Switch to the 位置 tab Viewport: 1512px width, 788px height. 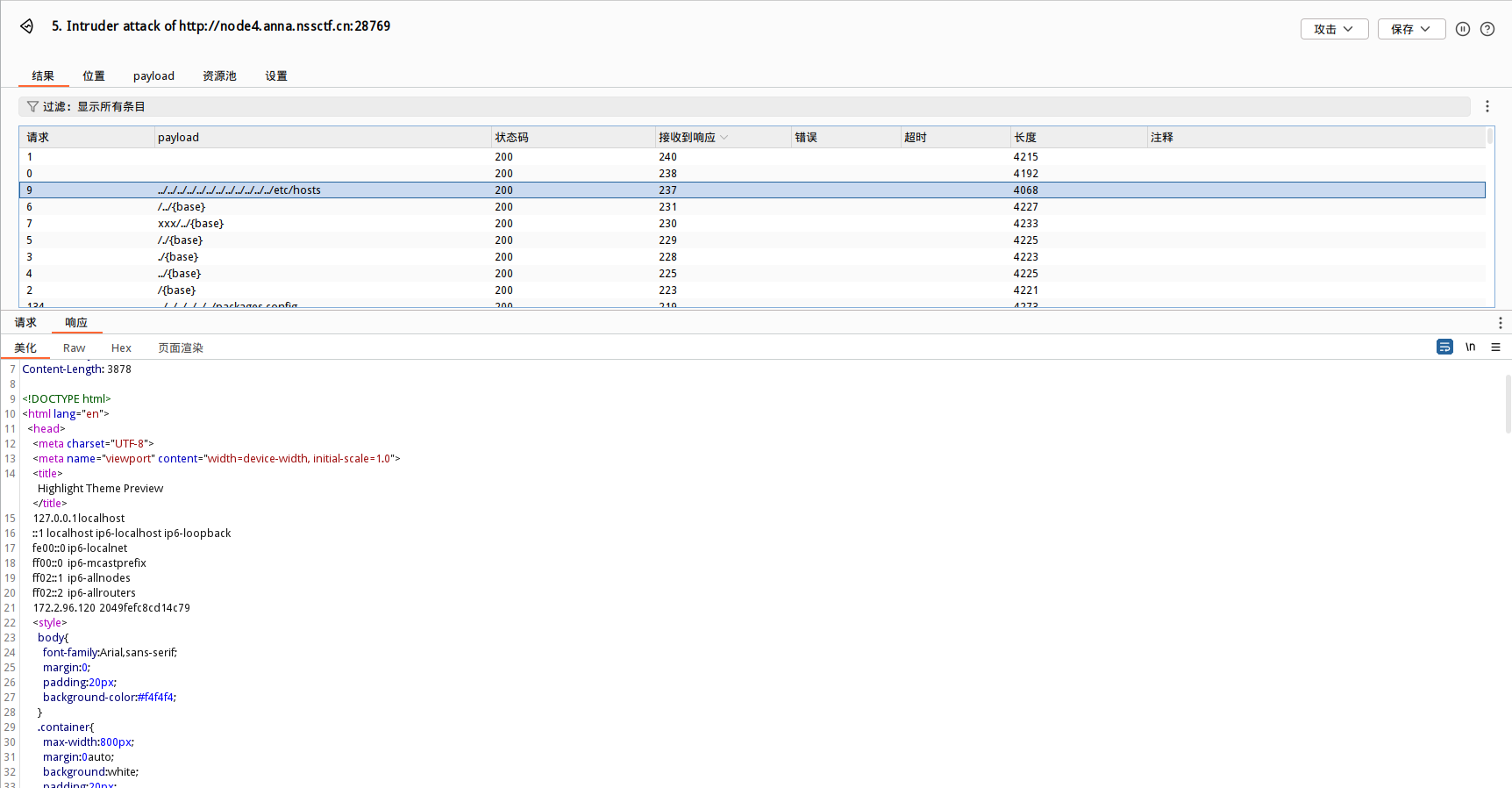[94, 76]
